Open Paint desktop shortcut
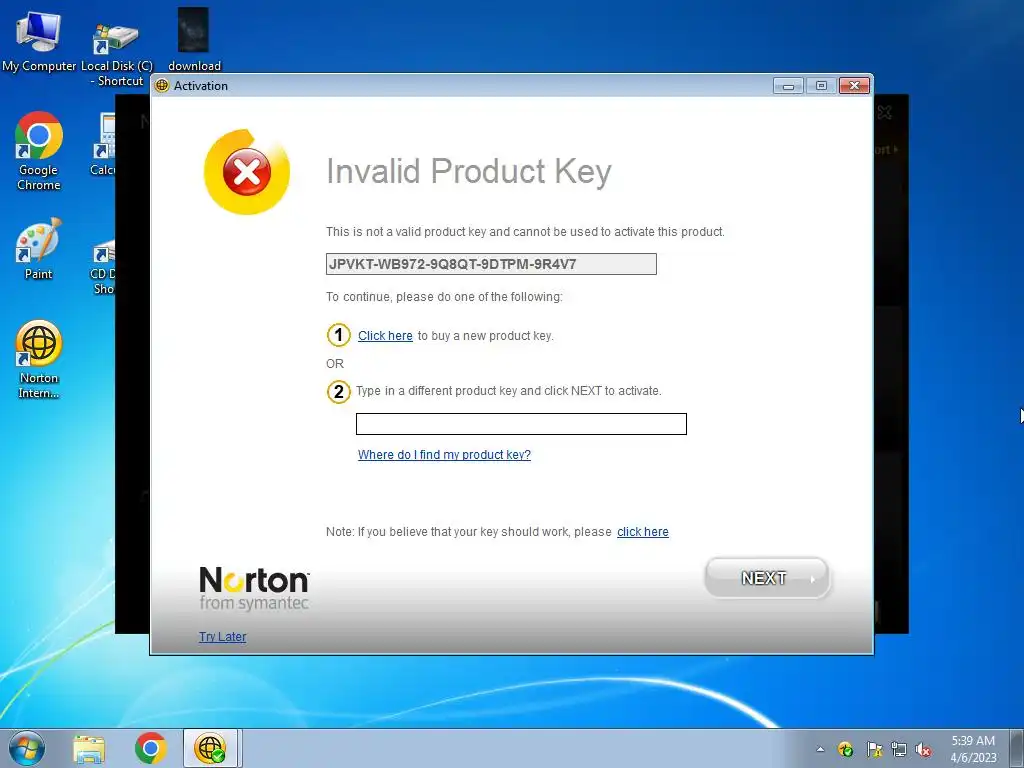The image size is (1024, 768). (39, 249)
